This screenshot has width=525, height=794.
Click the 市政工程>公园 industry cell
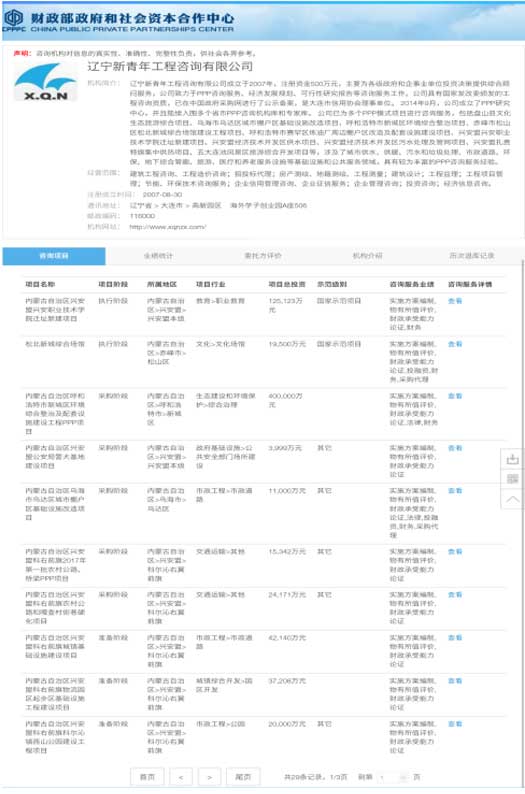[x=220, y=724]
